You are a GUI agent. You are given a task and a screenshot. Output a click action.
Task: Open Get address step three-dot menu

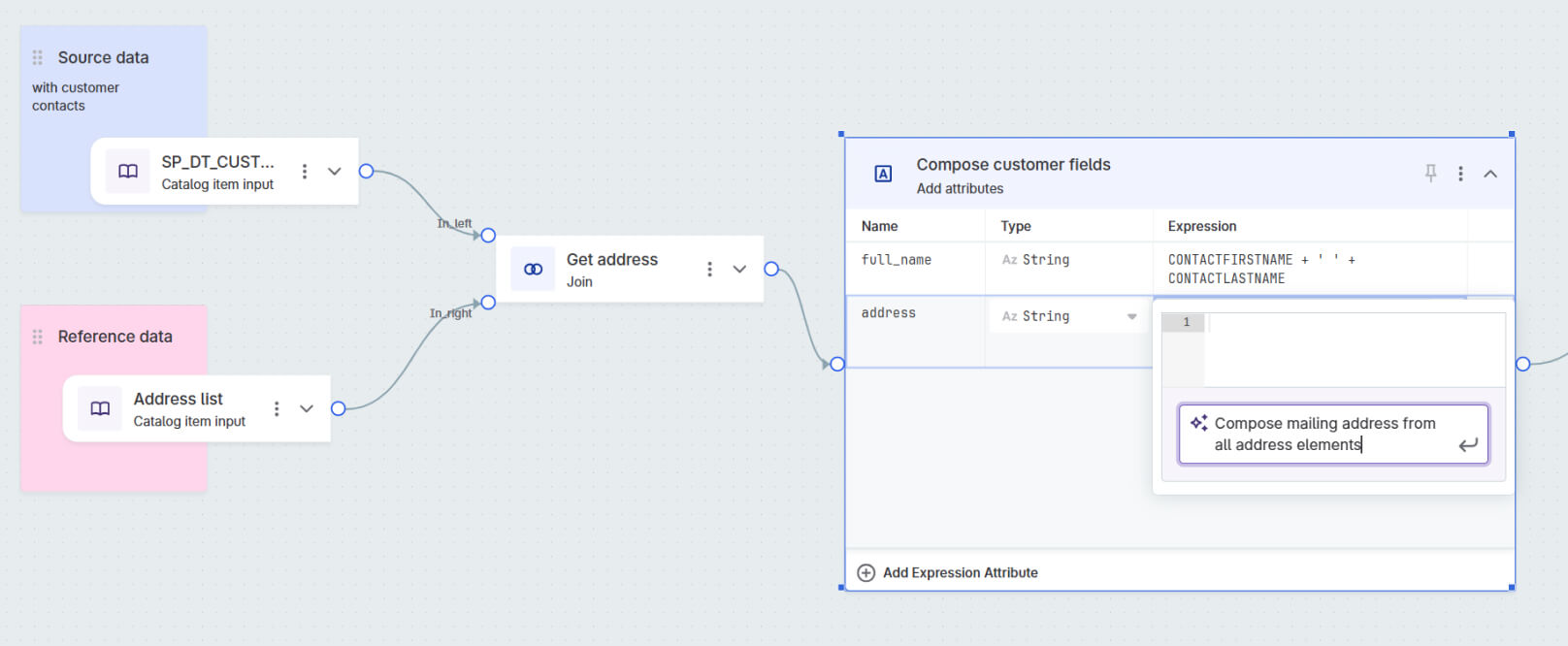click(709, 270)
